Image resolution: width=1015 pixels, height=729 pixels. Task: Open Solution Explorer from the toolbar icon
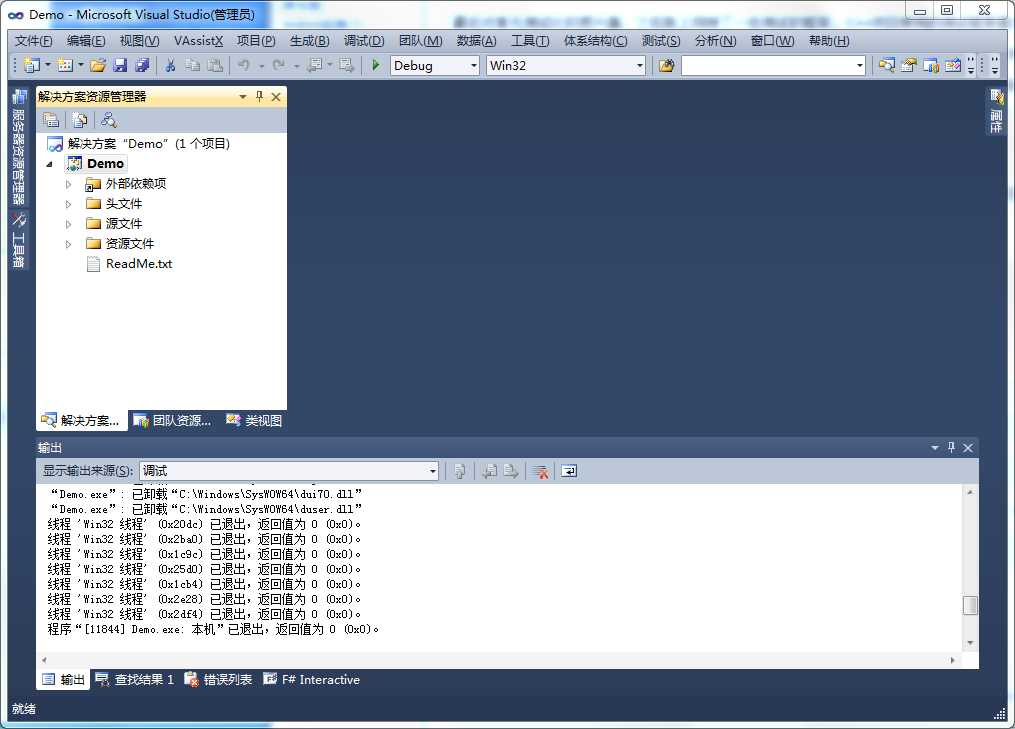click(x=886, y=65)
